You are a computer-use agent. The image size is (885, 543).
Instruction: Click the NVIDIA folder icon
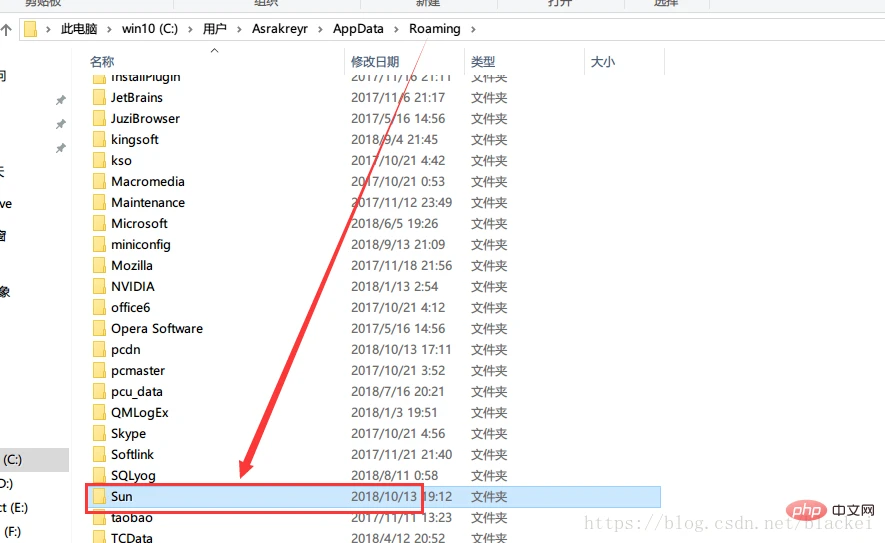point(99,286)
